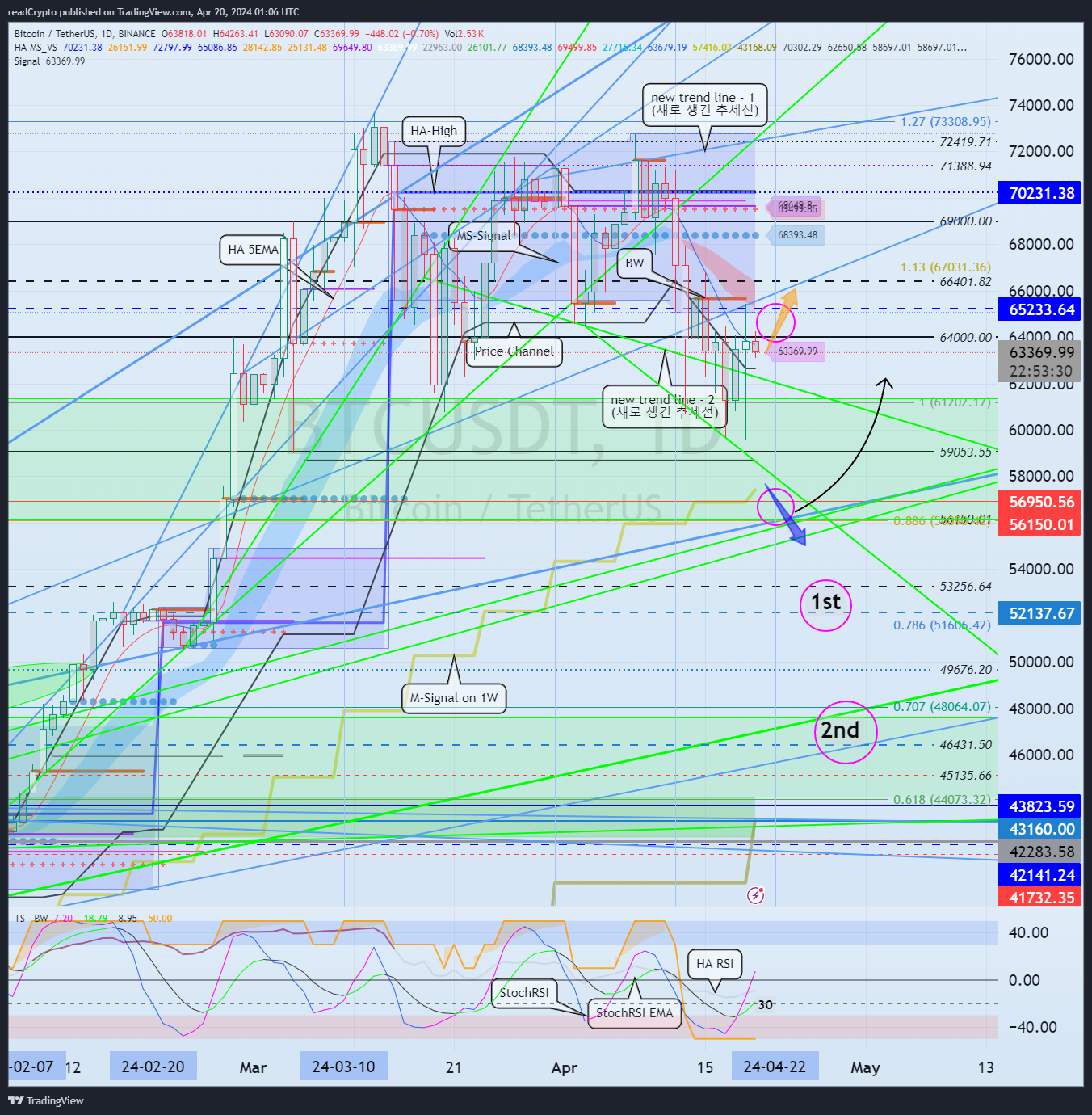
Task: Click the HA-High callout label
Action: point(434,131)
